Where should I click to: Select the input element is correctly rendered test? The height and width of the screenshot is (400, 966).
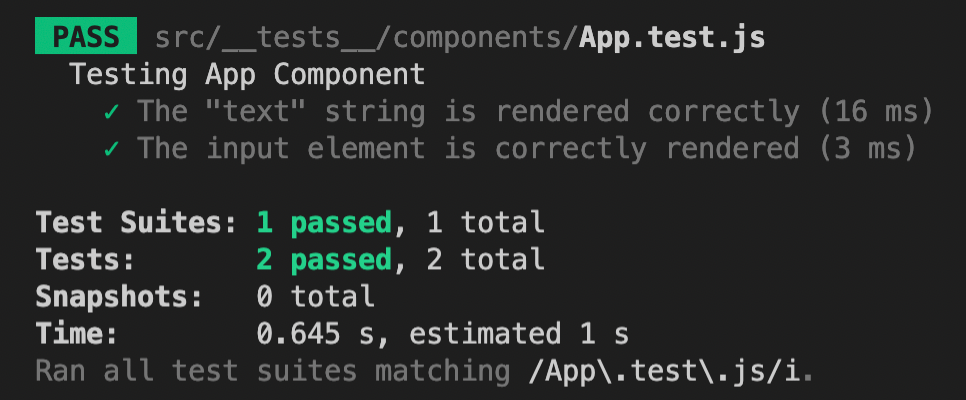(468, 149)
